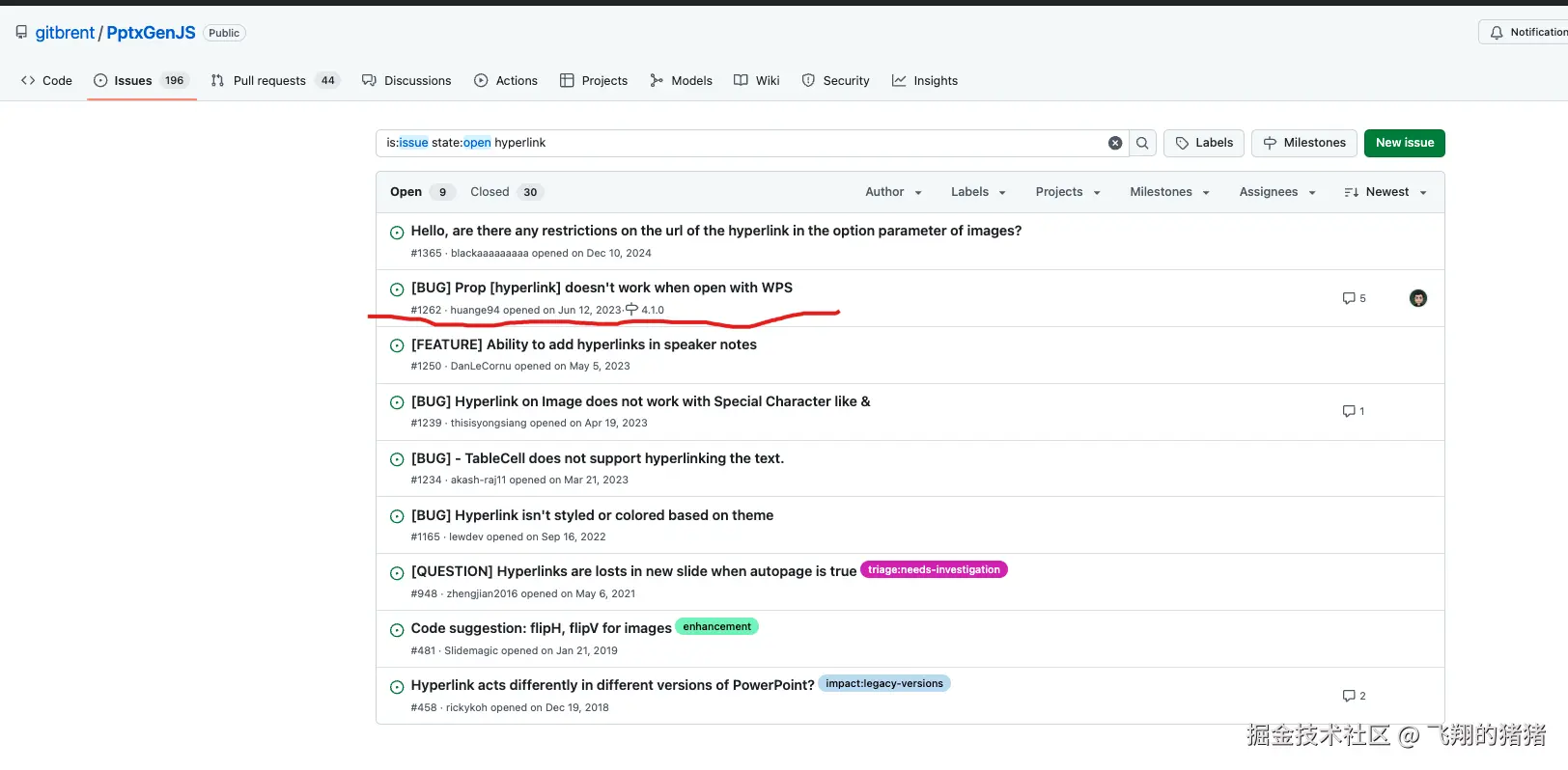Go to gitbrent owner profile
Screen dimensions: 1568x770
click(66, 33)
